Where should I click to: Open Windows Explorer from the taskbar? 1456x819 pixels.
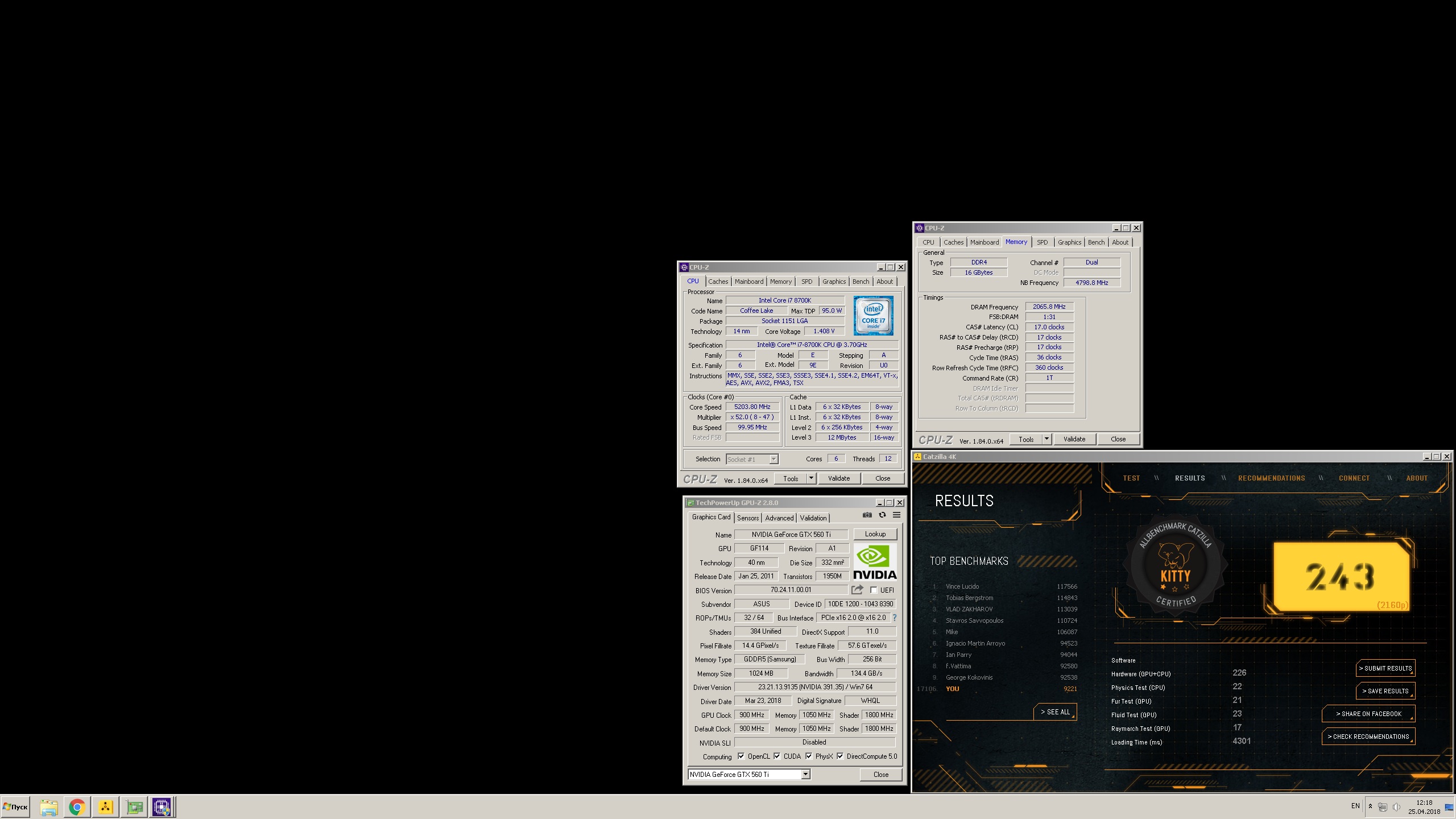[49, 807]
